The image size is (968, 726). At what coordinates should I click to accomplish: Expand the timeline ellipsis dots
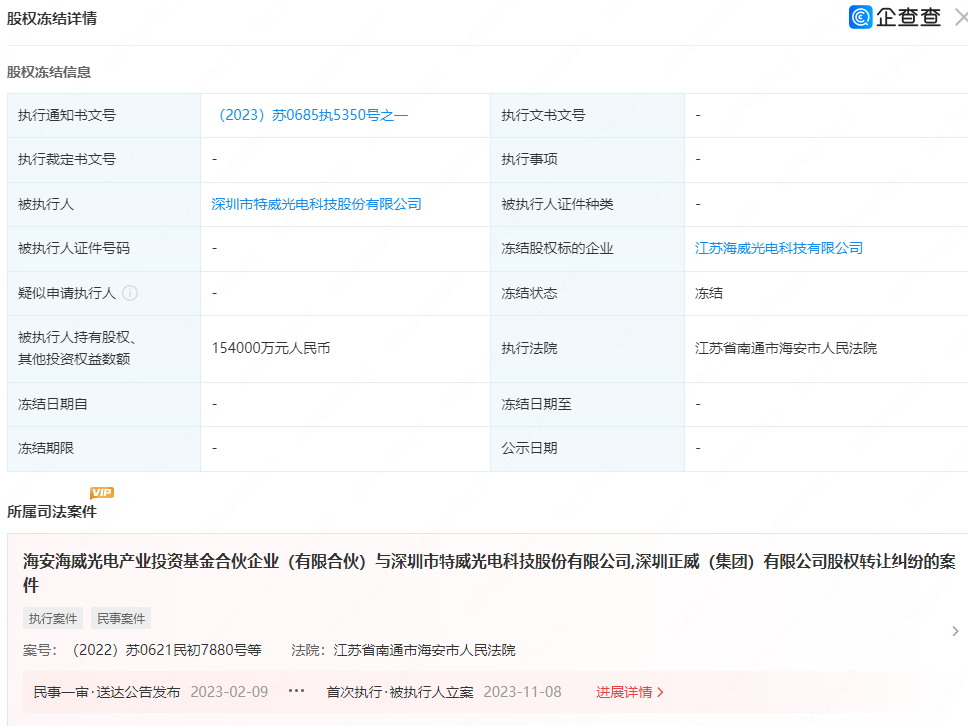point(296,691)
